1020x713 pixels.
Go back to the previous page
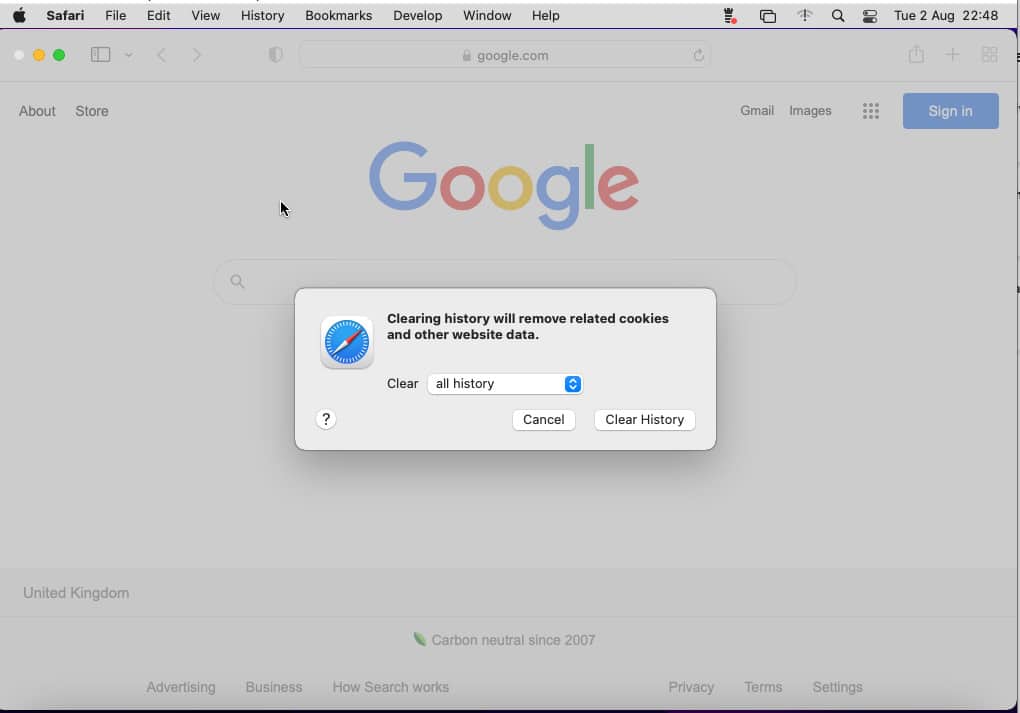162,55
